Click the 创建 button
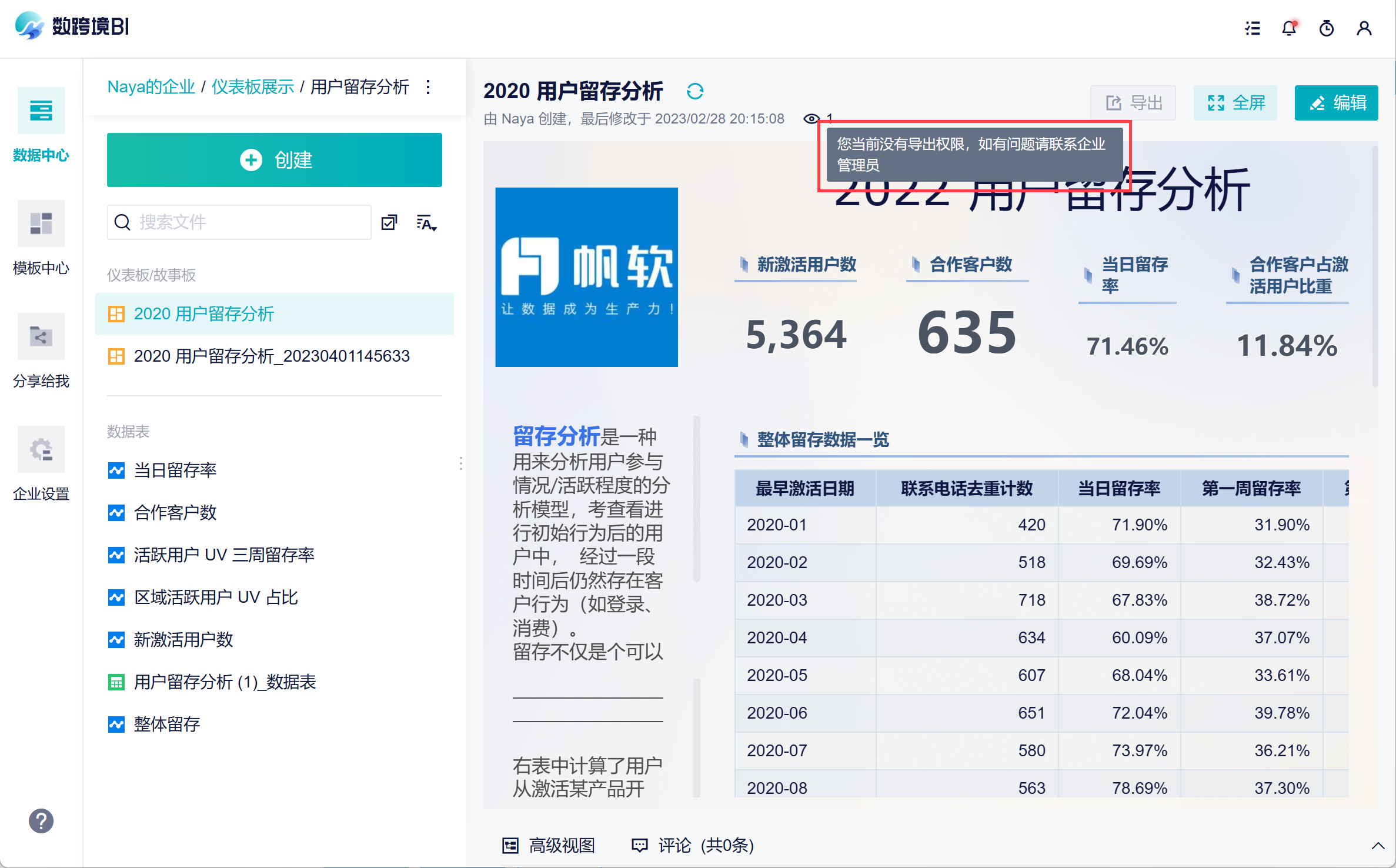This screenshot has width=1396, height=868. [274, 160]
